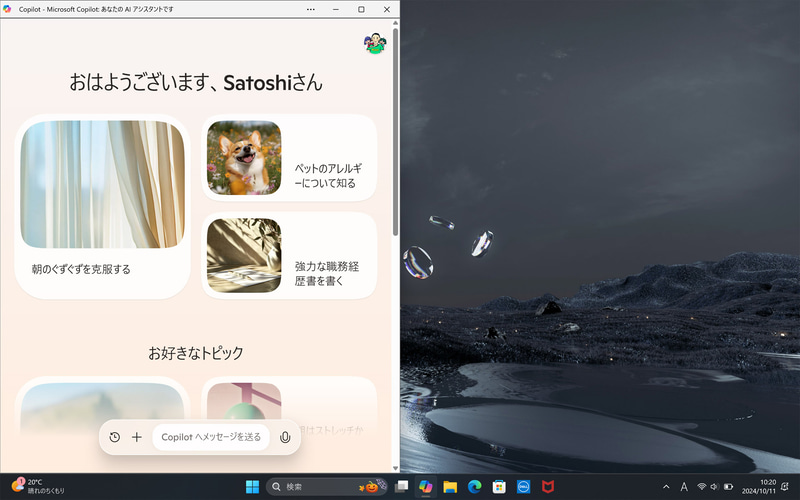
Task: Click the vertical scrollbar thumb in Copilot
Action: (x=395, y=132)
